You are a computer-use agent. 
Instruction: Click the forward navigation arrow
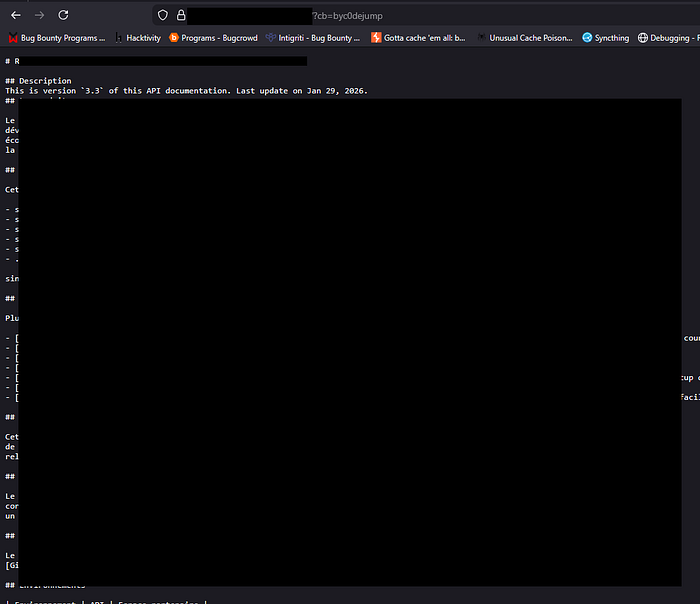coord(39,15)
